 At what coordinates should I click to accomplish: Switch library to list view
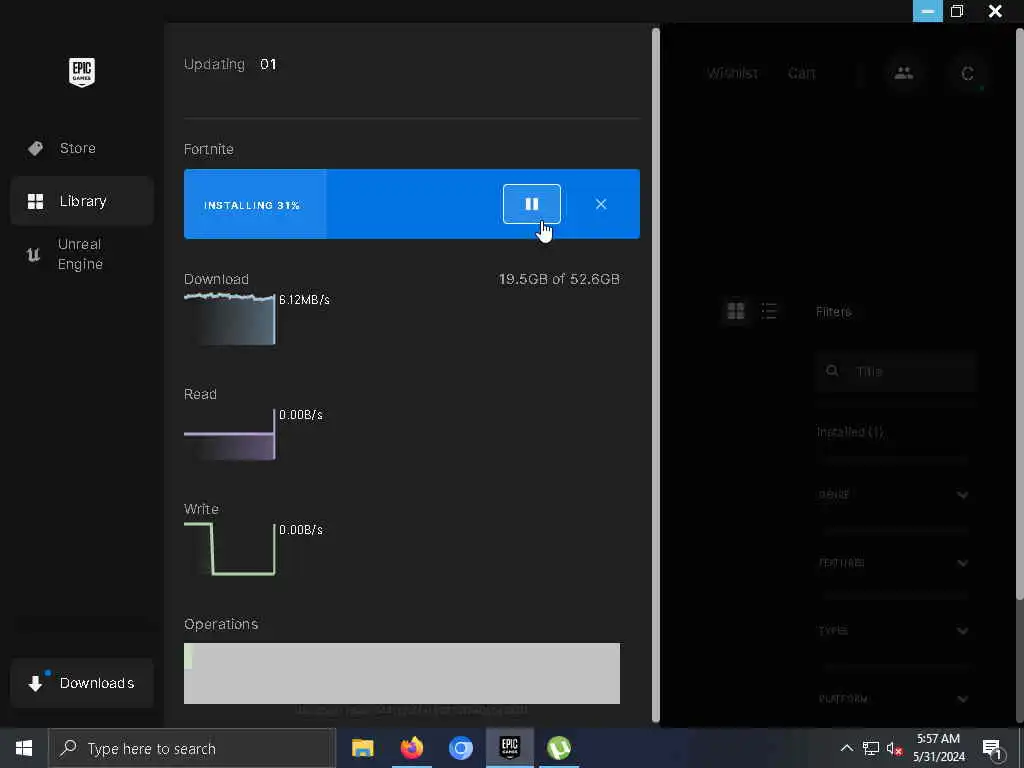[769, 311]
